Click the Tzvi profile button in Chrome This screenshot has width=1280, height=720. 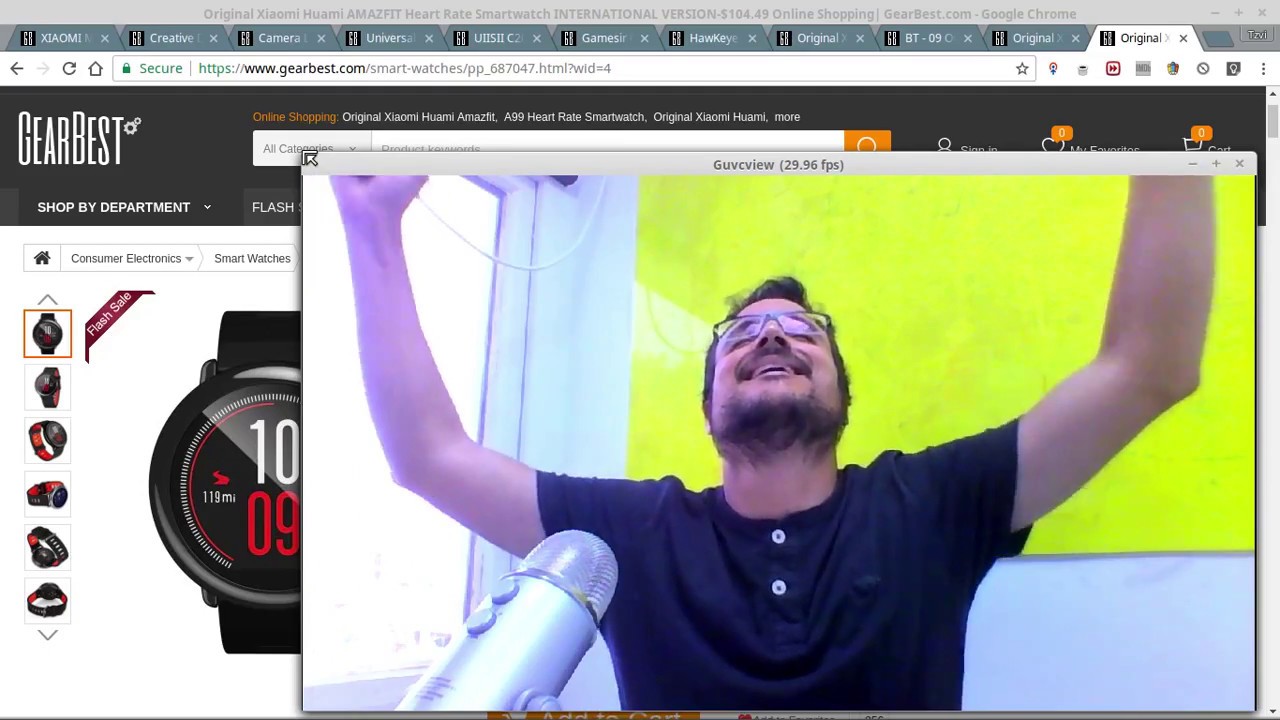tap(1257, 36)
